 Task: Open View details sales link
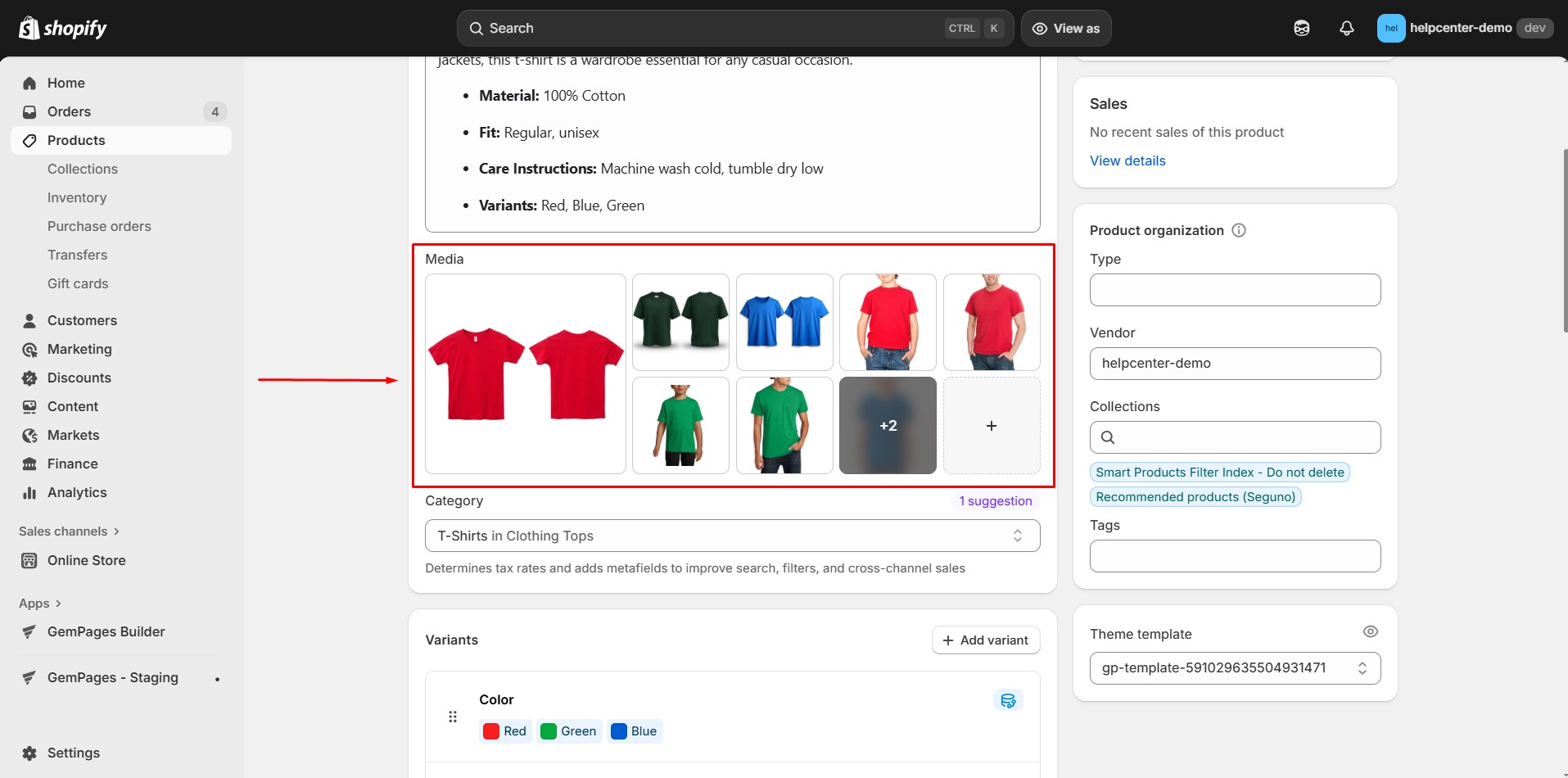click(1127, 161)
